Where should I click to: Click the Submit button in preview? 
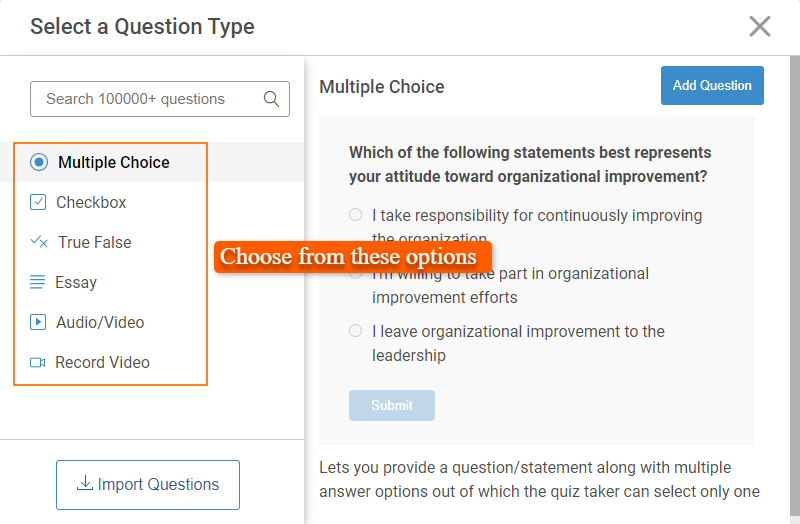tap(392, 405)
